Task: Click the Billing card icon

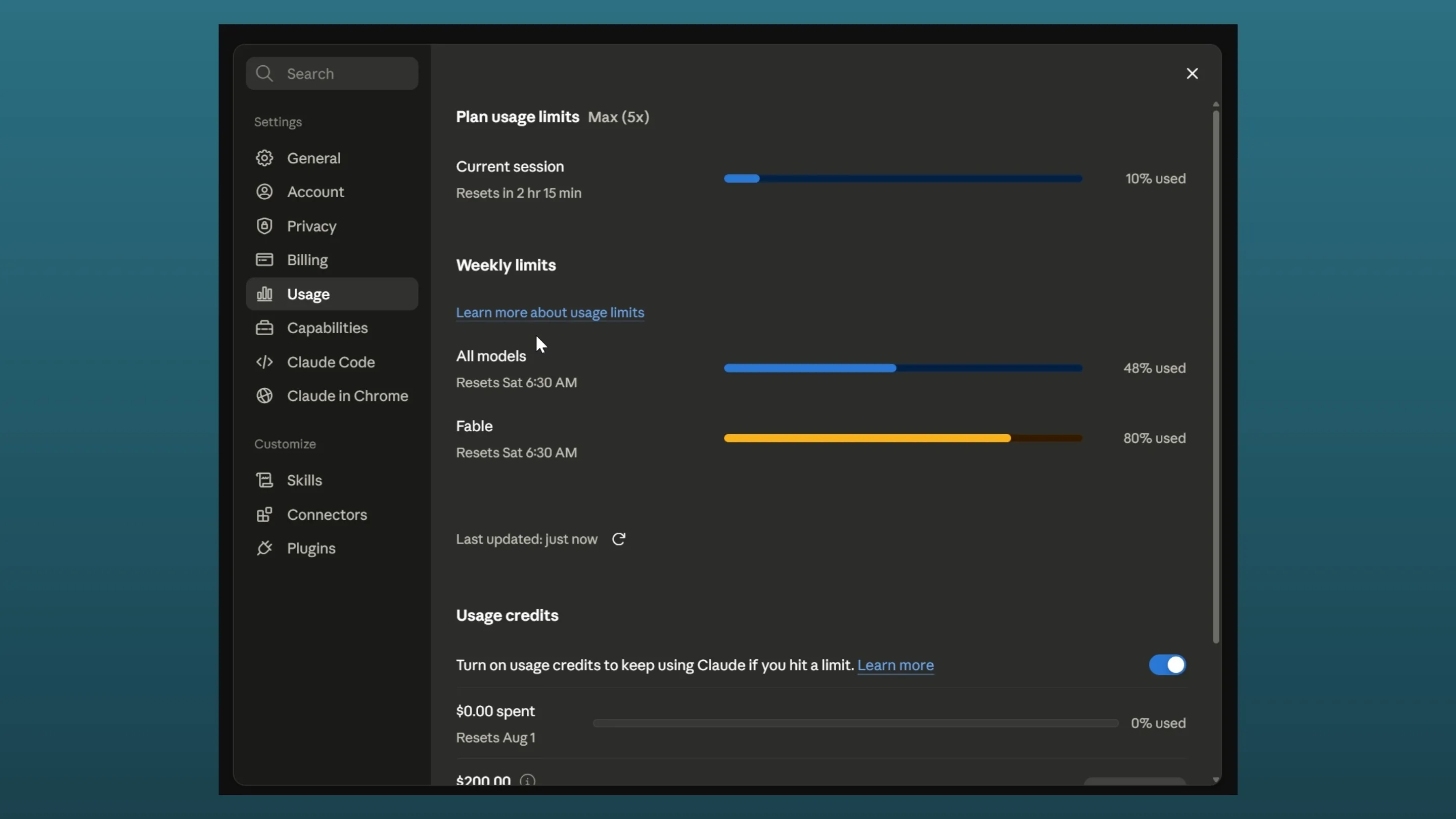Action: (x=264, y=259)
